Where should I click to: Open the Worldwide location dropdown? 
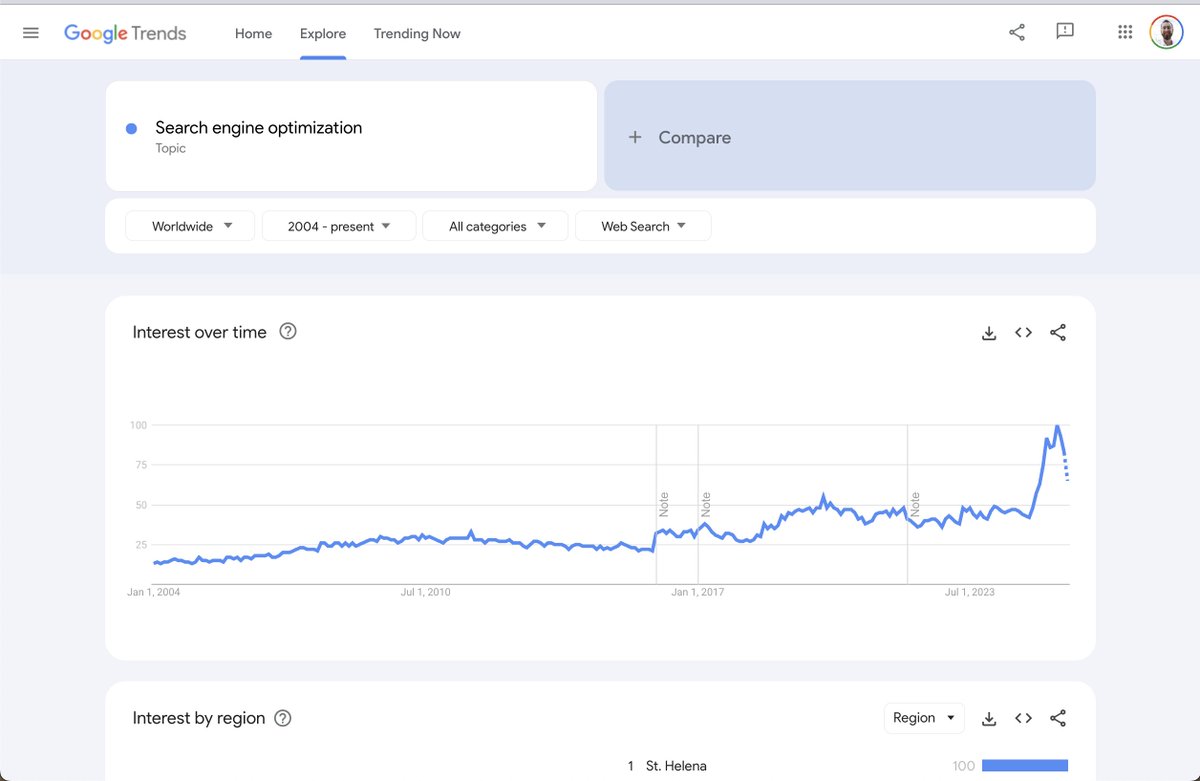pos(190,226)
